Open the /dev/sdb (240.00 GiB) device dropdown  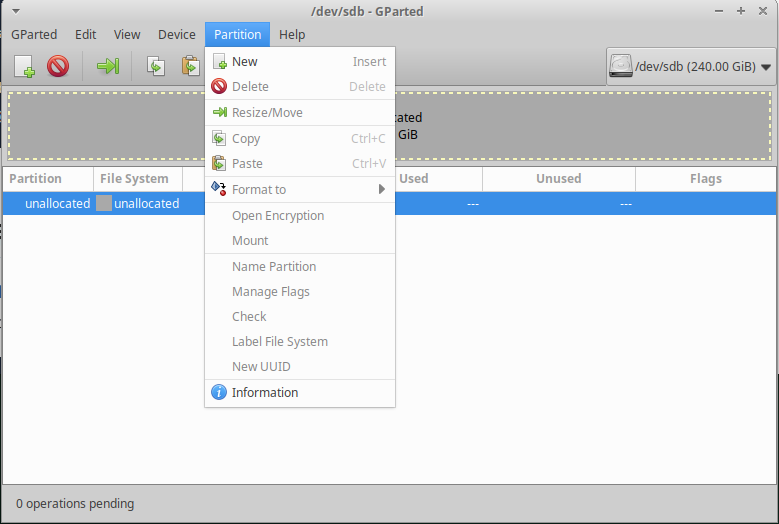click(691, 67)
